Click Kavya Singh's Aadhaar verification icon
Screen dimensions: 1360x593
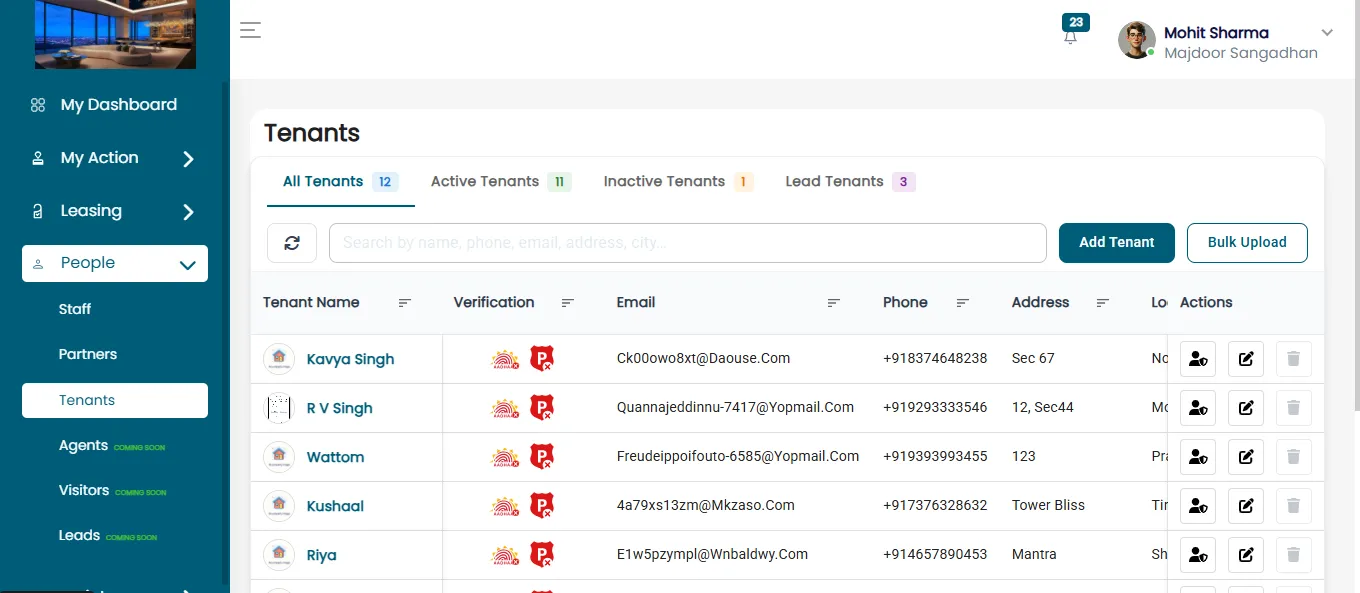[505, 359]
